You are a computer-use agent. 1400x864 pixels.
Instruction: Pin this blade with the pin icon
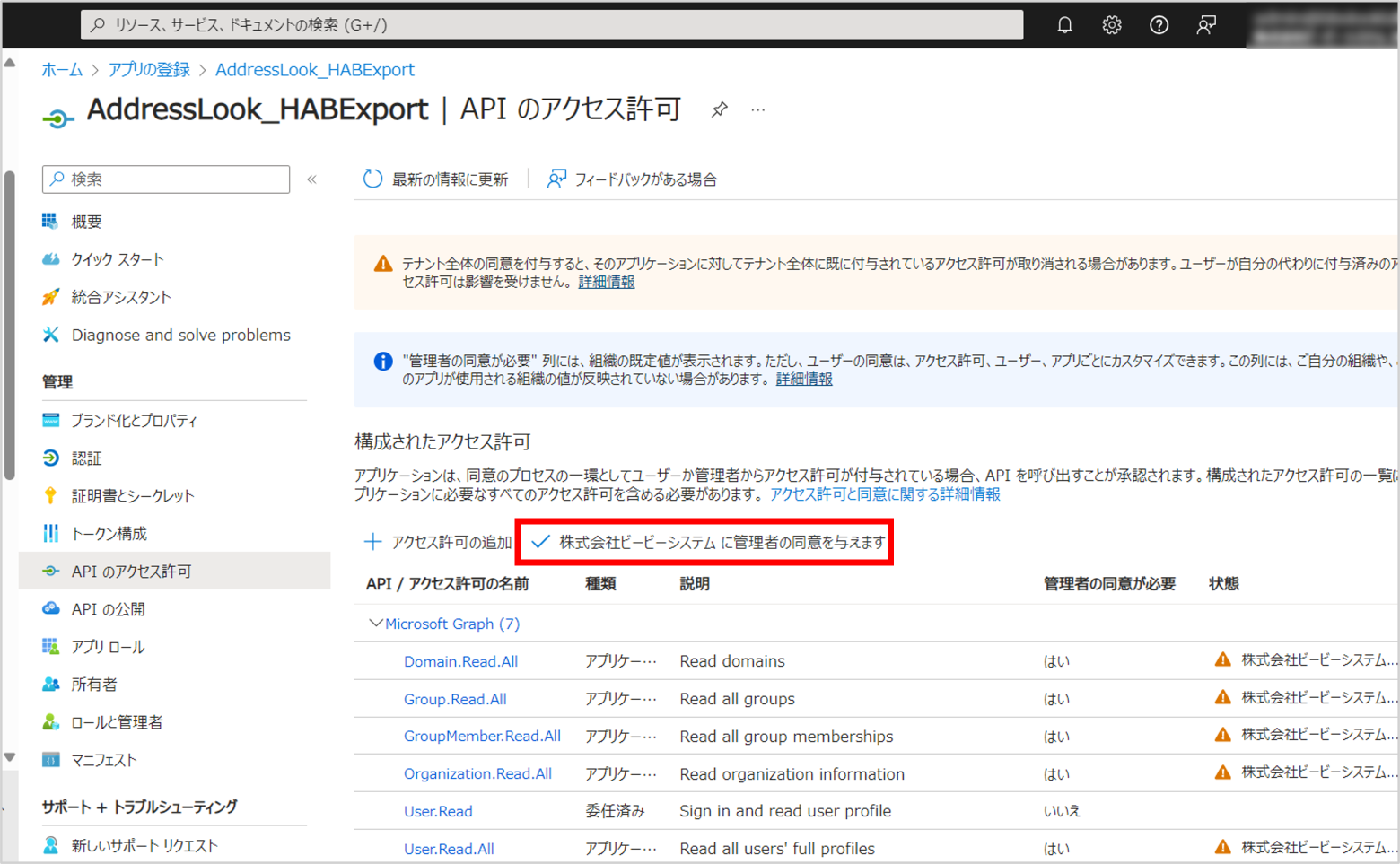(719, 109)
